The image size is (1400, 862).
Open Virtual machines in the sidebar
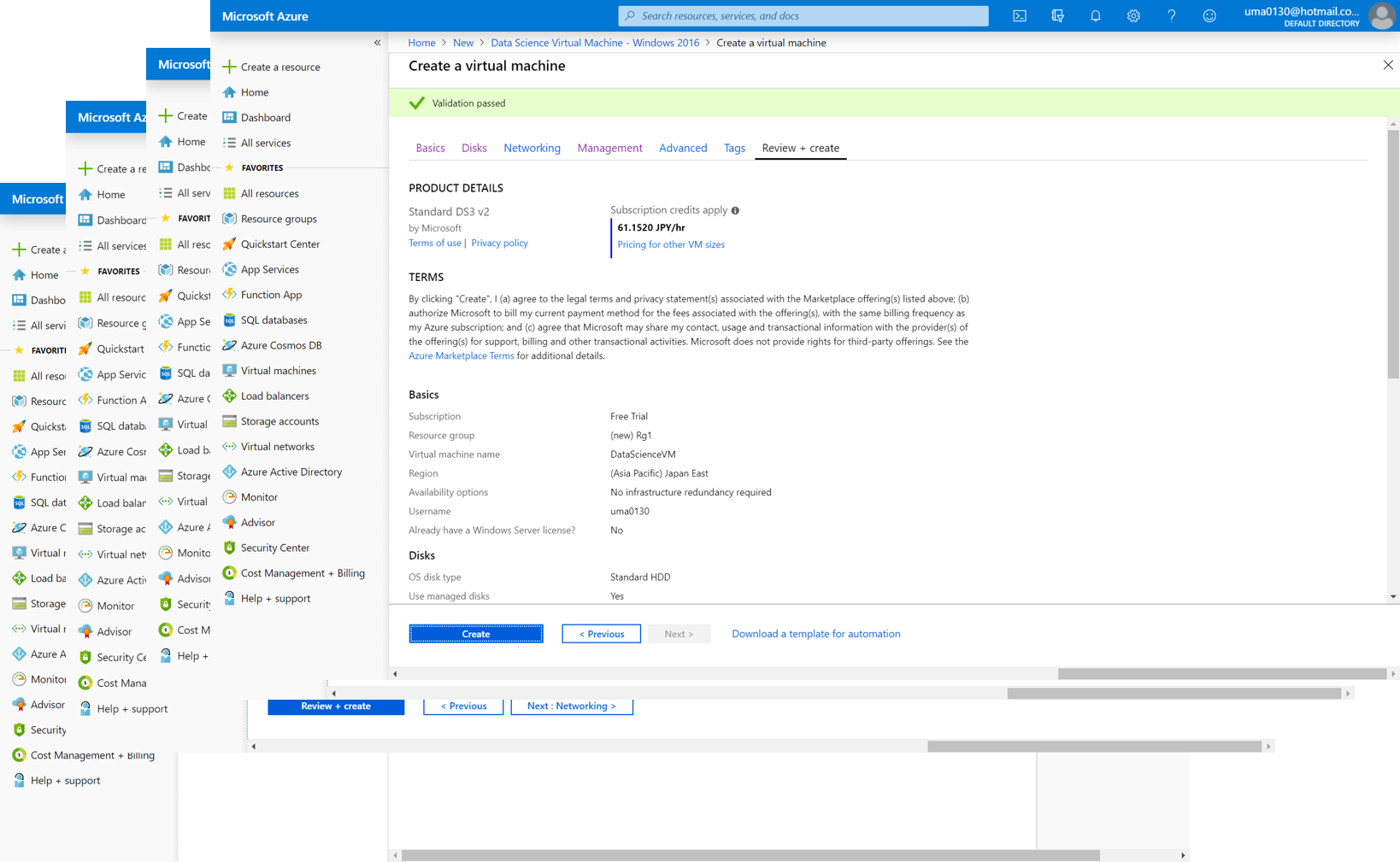[278, 371]
